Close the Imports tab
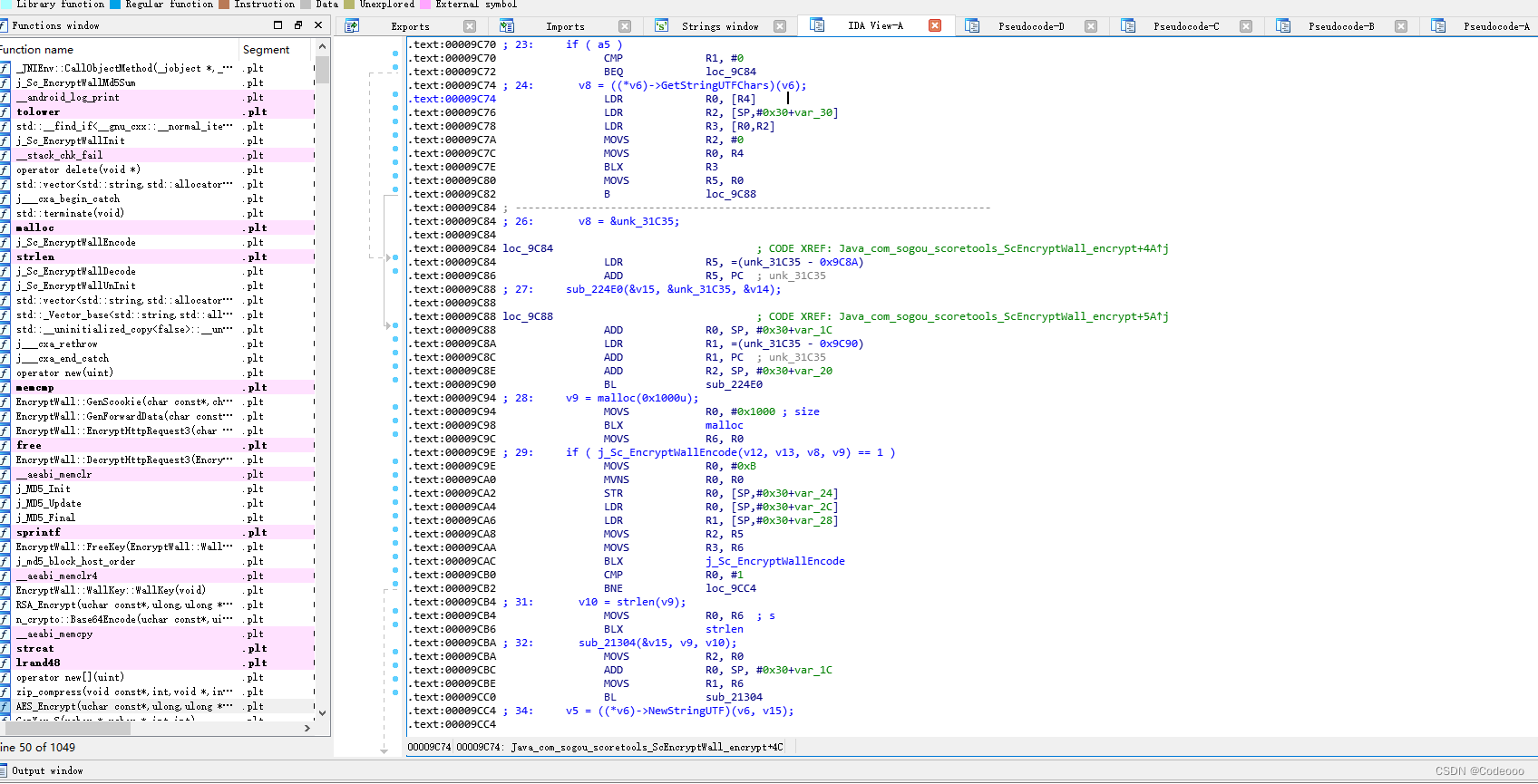 625,26
